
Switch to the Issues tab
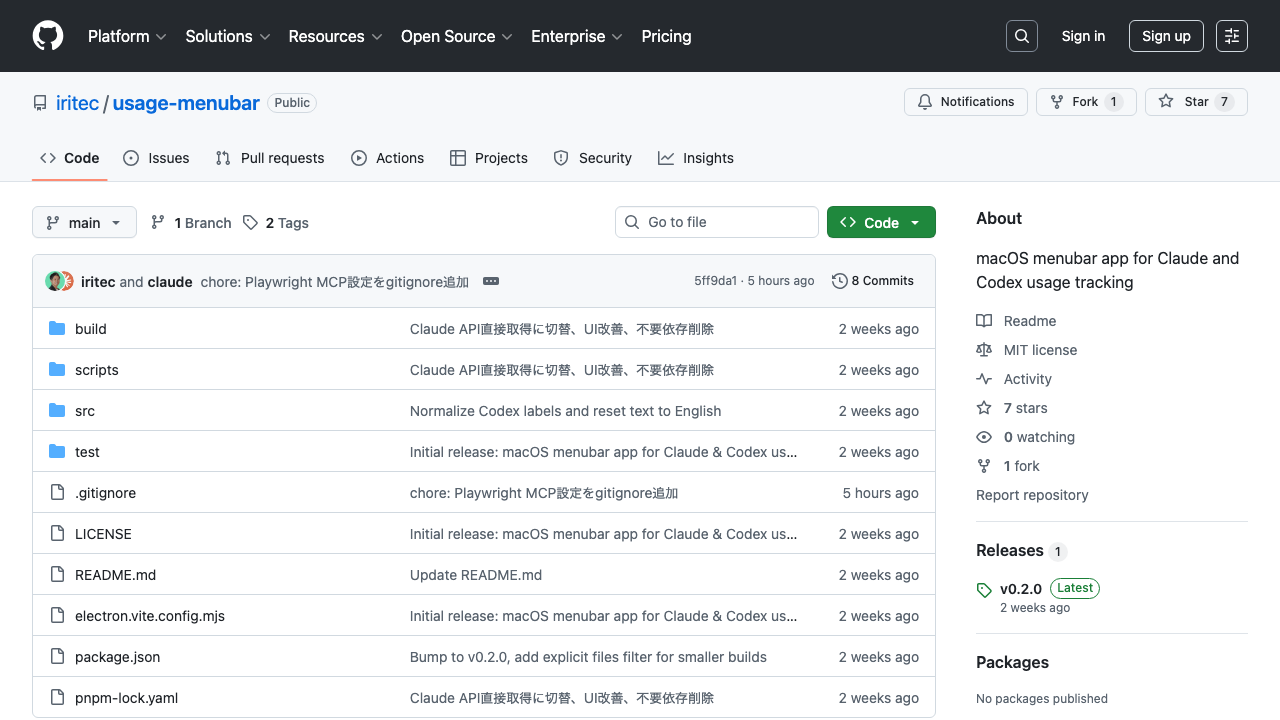[x=156, y=158]
